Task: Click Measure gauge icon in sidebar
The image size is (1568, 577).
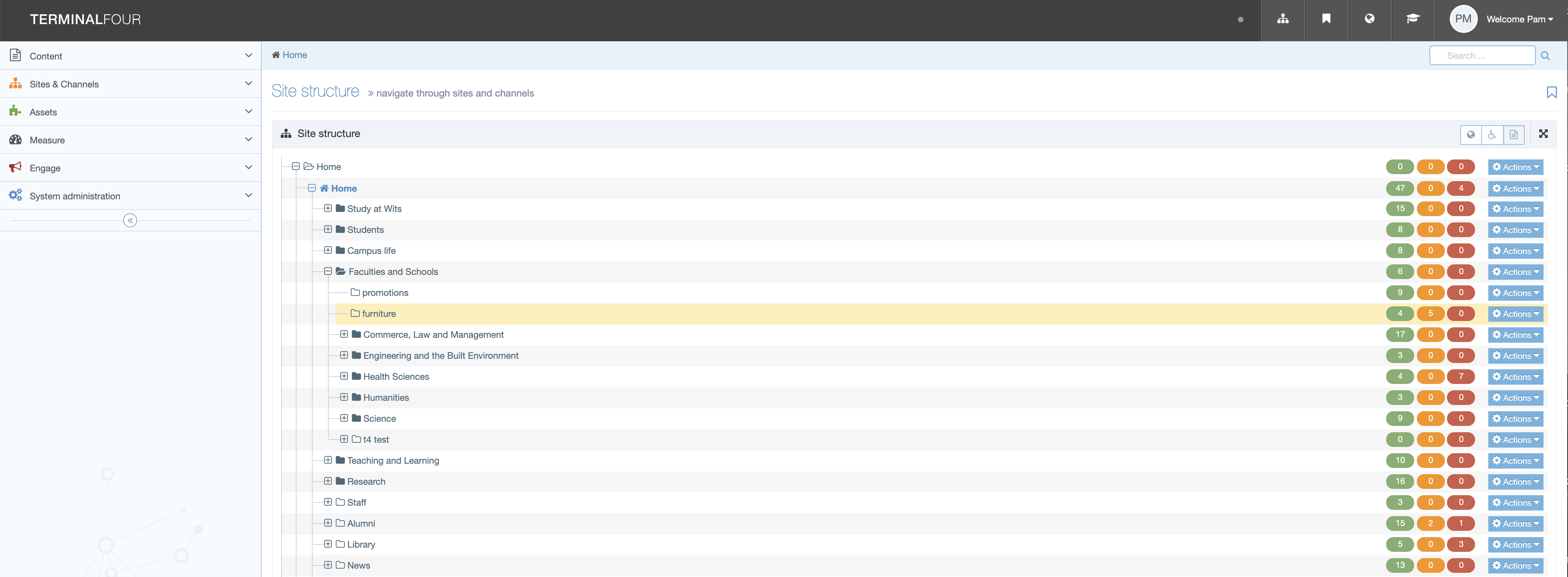Action: click(x=15, y=140)
